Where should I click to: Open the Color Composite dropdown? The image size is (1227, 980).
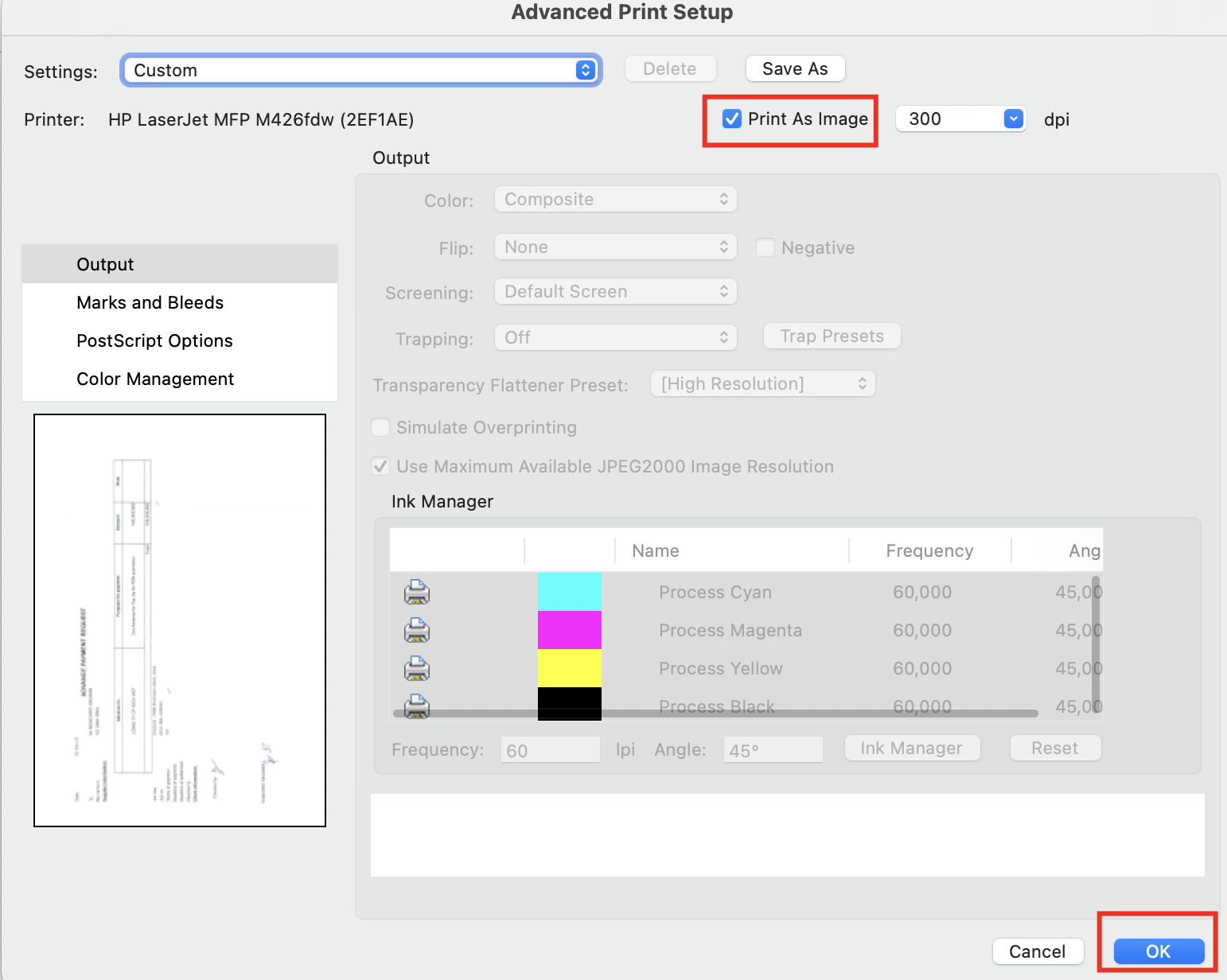[615, 200]
